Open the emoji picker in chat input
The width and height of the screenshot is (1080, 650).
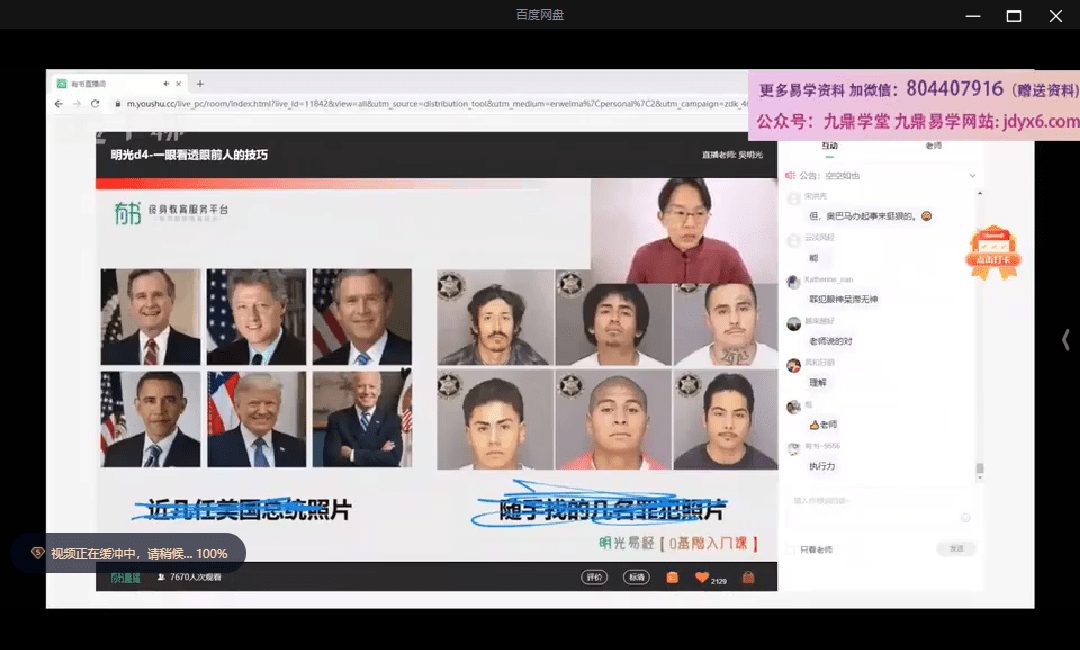coord(965,517)
